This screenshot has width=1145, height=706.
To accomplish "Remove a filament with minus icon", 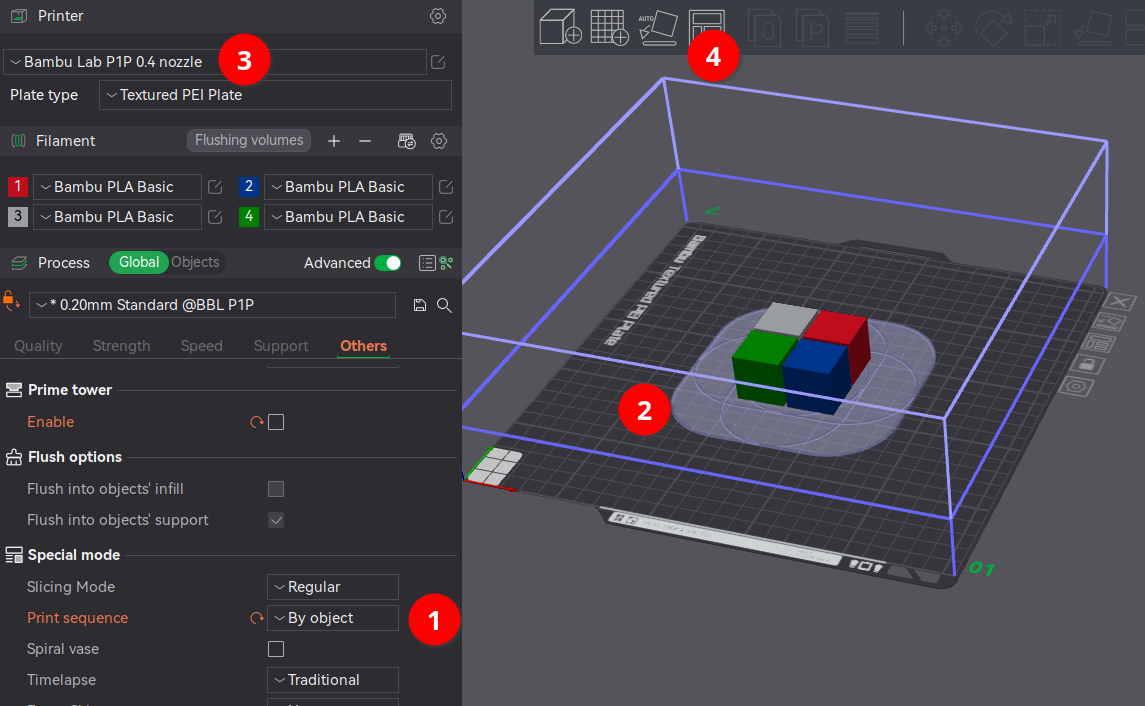I will pyautogui.click(x=365, y=141).
